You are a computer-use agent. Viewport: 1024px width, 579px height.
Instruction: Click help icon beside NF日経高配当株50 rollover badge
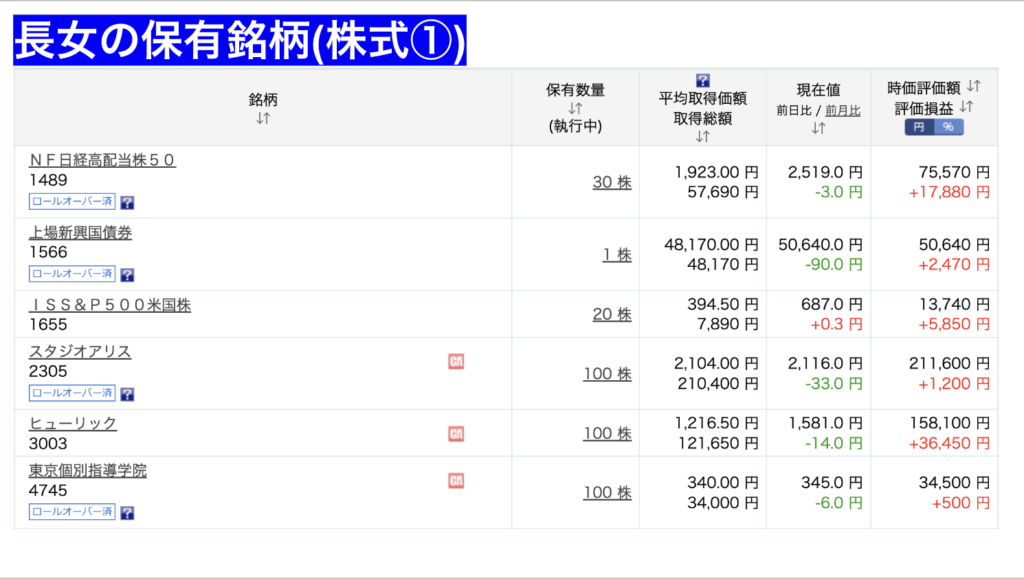(x=127, y=202)
